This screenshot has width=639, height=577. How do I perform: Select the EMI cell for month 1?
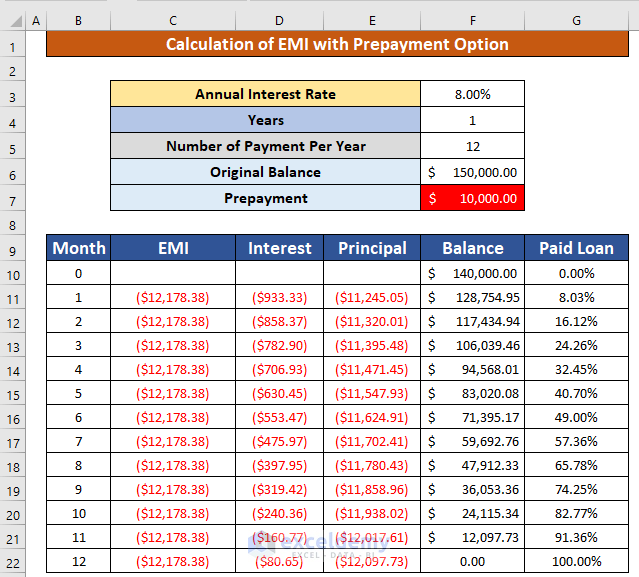(173, 297)
